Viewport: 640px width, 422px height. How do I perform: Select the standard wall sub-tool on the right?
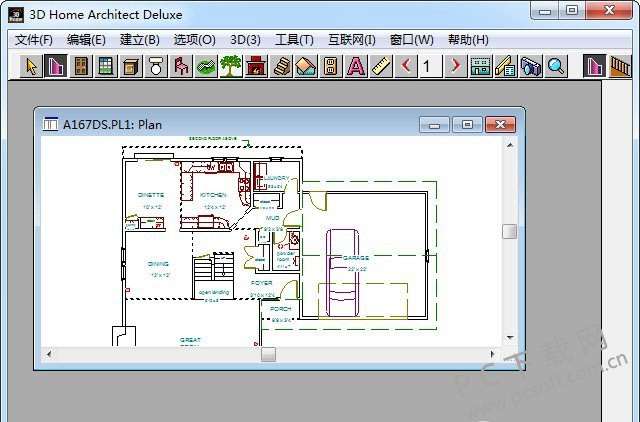[594, 66]
